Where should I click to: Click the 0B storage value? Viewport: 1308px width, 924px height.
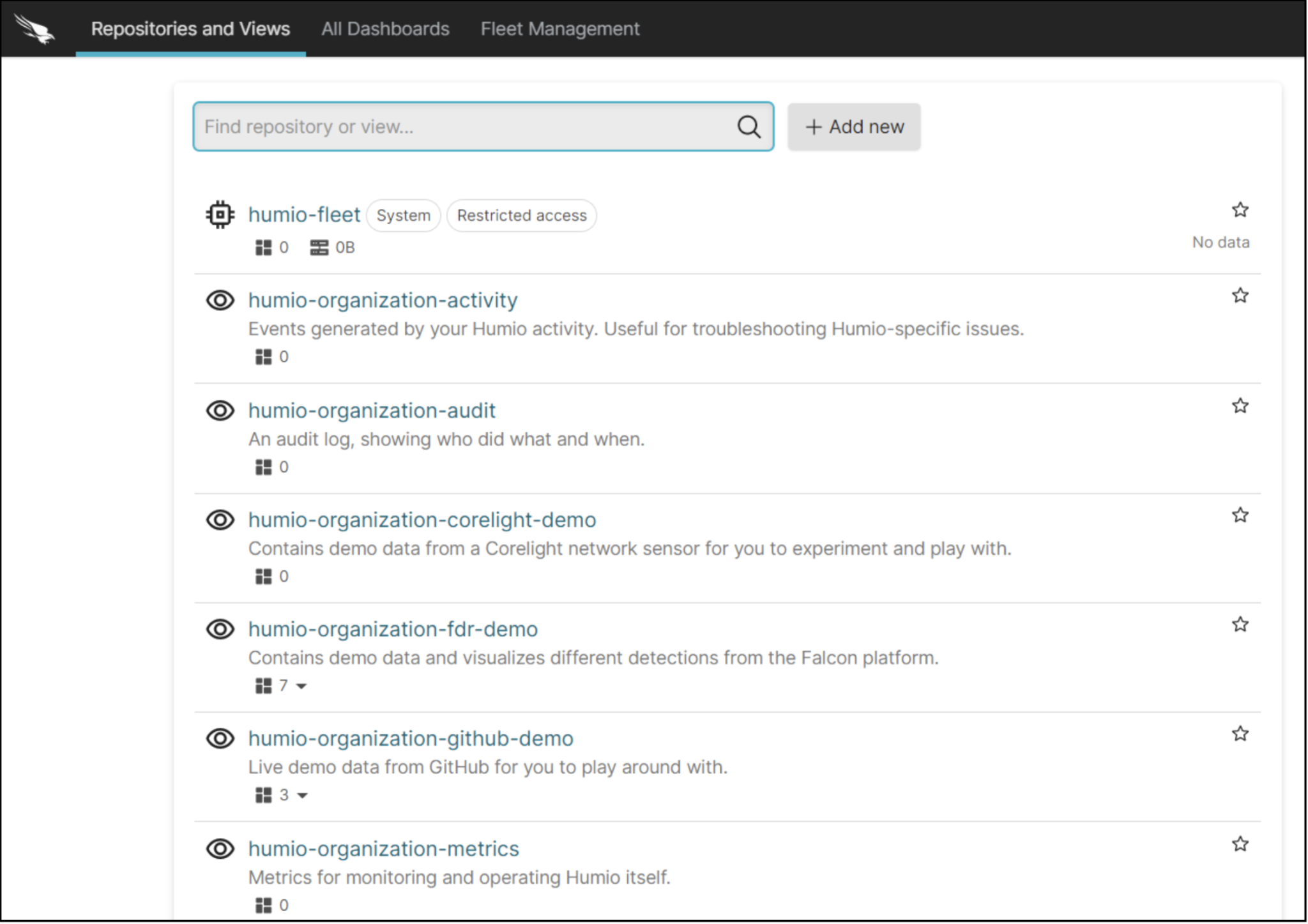[345, 248]
